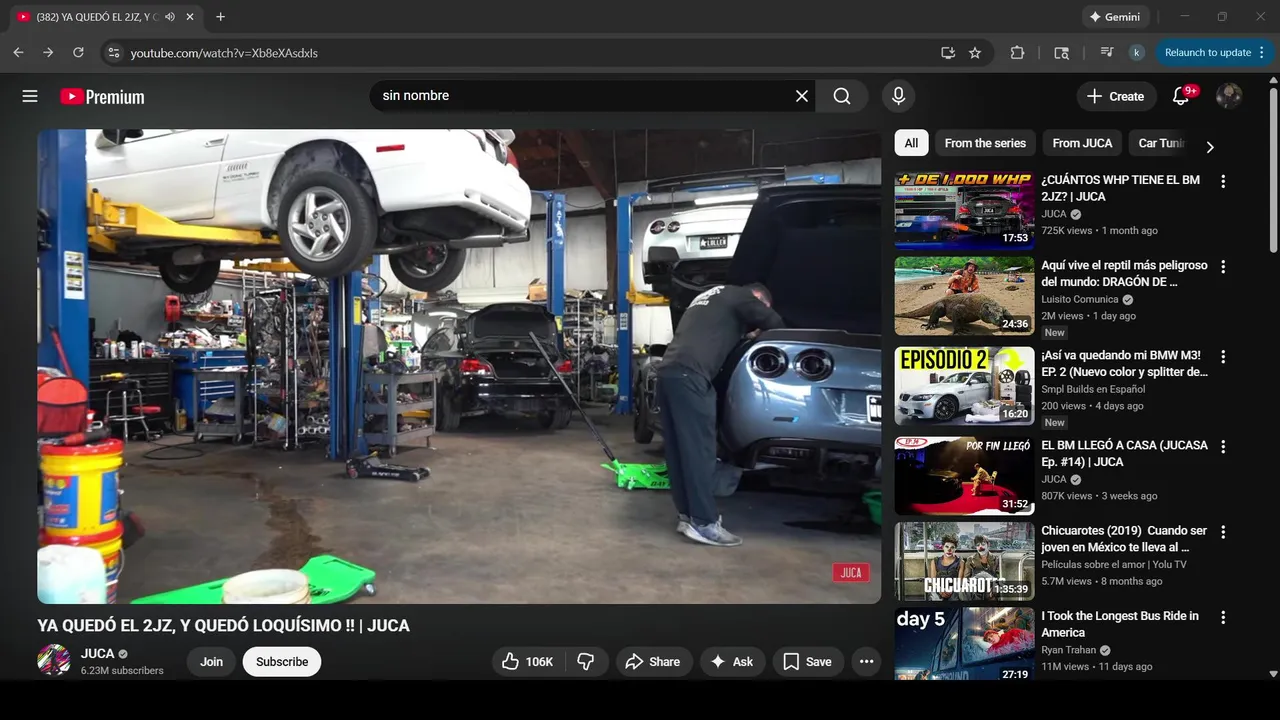This screenshot has width=1280, height=720.
Task: Go back with browser back arrow
Action: (18, 53)
